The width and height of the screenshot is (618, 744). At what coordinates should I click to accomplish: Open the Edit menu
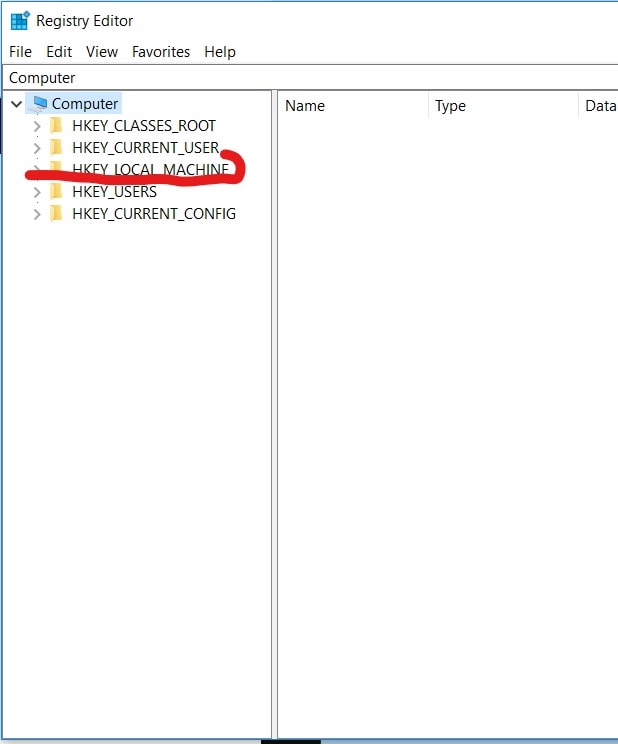click(59, 52)
